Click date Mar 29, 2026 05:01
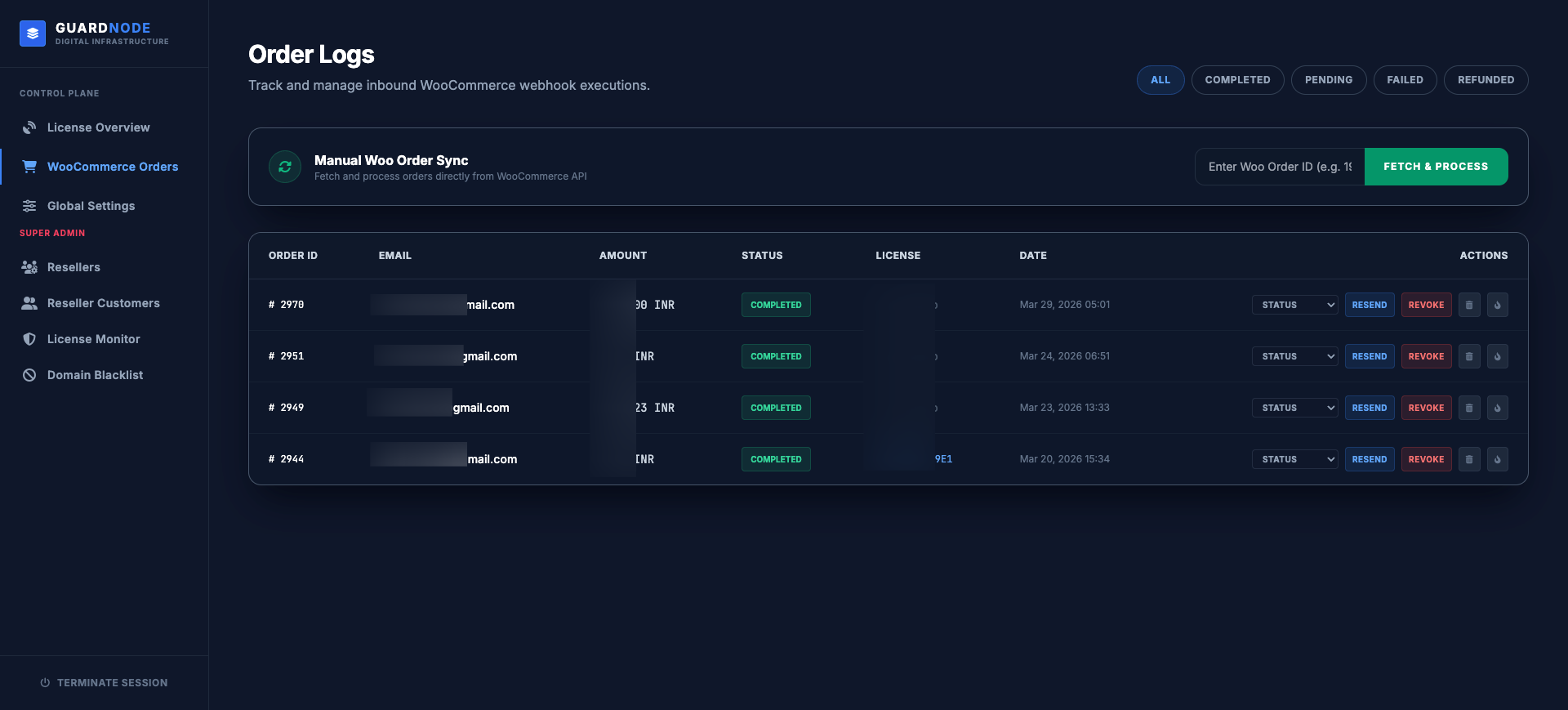 click(x=1064, y=305)
